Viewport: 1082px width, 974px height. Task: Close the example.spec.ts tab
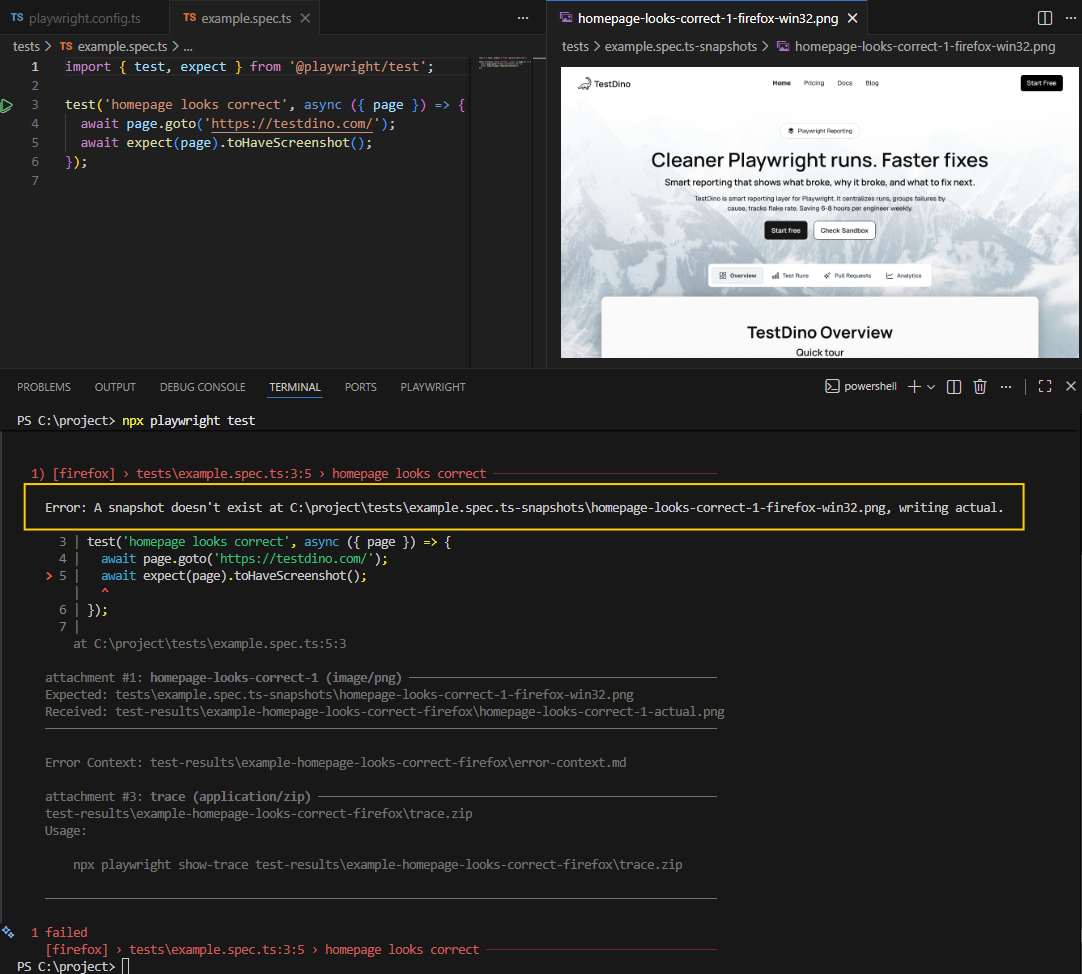306,18
